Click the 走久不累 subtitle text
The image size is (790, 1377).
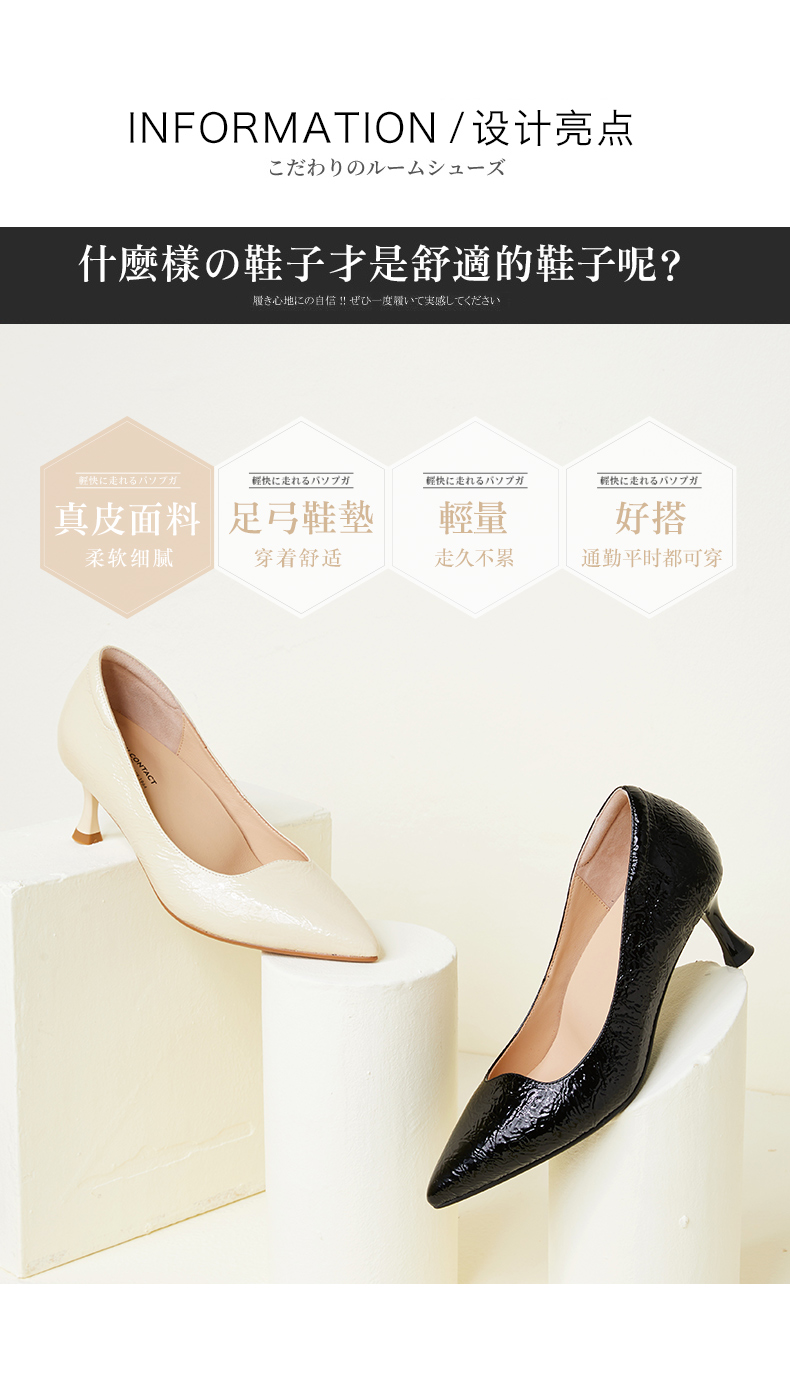(x=475, y=558)
